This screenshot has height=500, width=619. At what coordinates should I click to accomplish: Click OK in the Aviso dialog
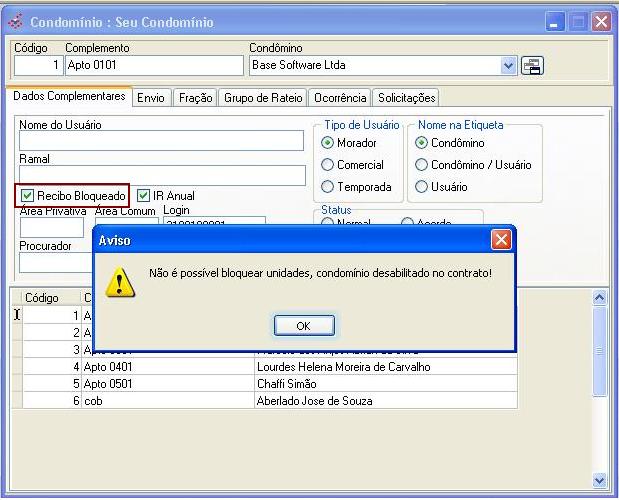pyautogui.click(x=303, y=326)
